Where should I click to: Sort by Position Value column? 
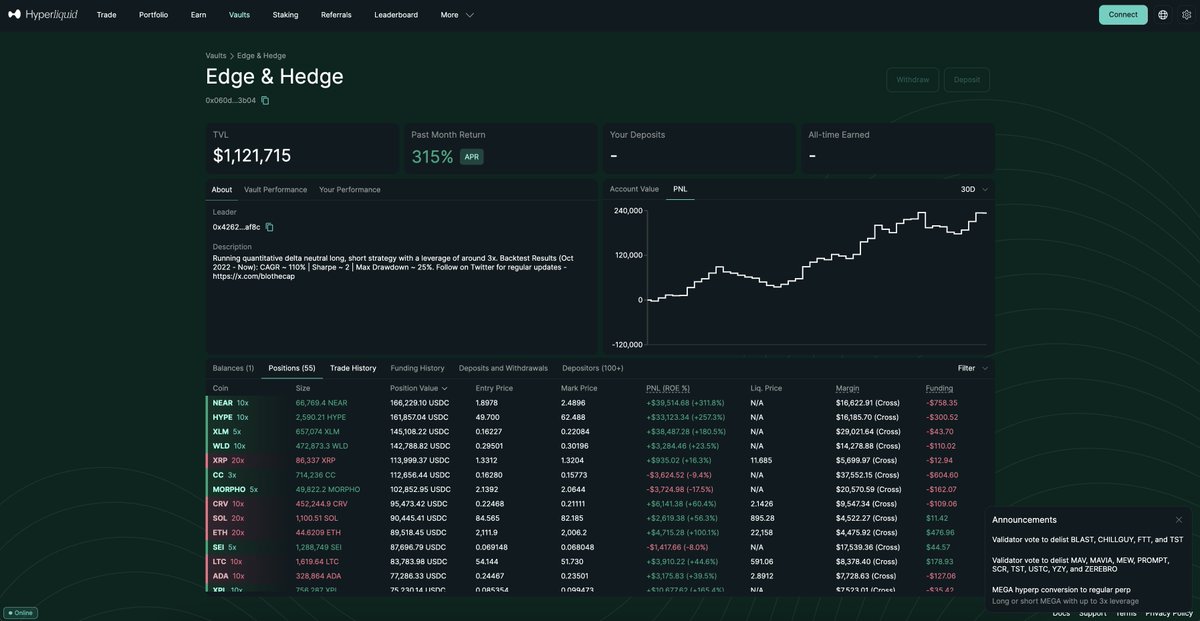tap(419, 388)
